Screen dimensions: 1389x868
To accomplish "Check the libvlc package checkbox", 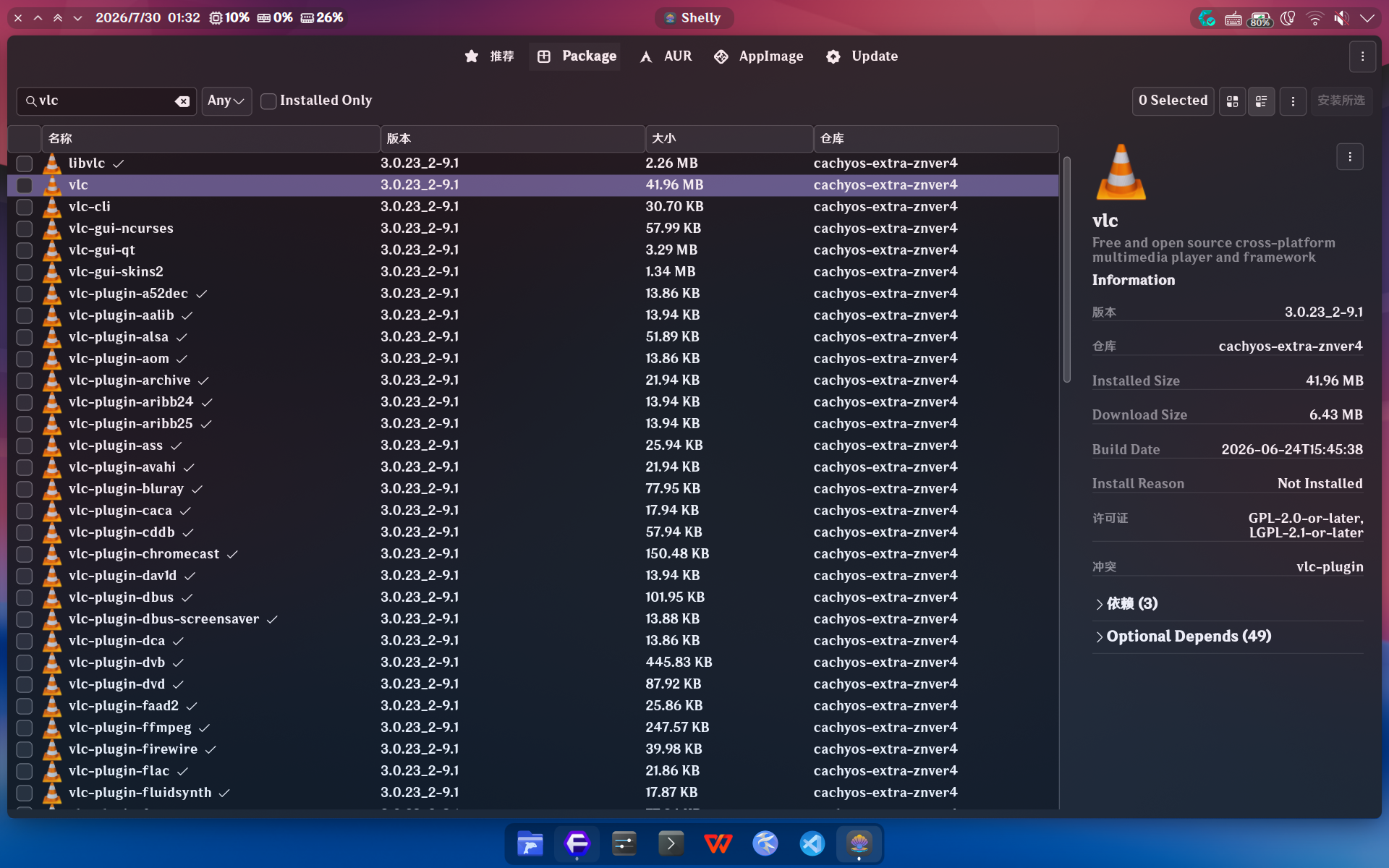I will pos(25,163).
